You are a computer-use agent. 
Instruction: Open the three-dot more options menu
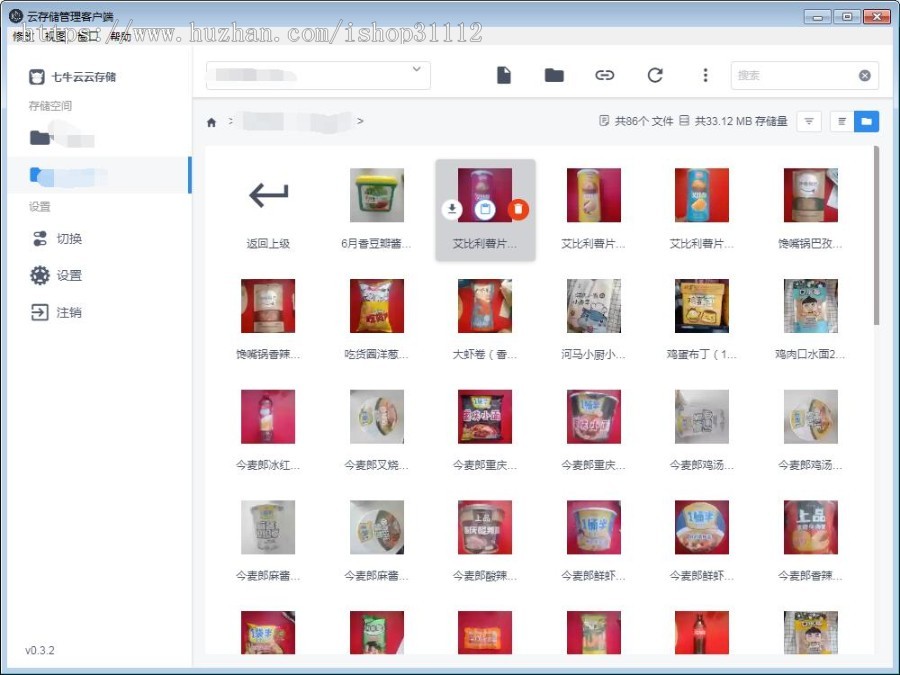[x=705, y=75]
